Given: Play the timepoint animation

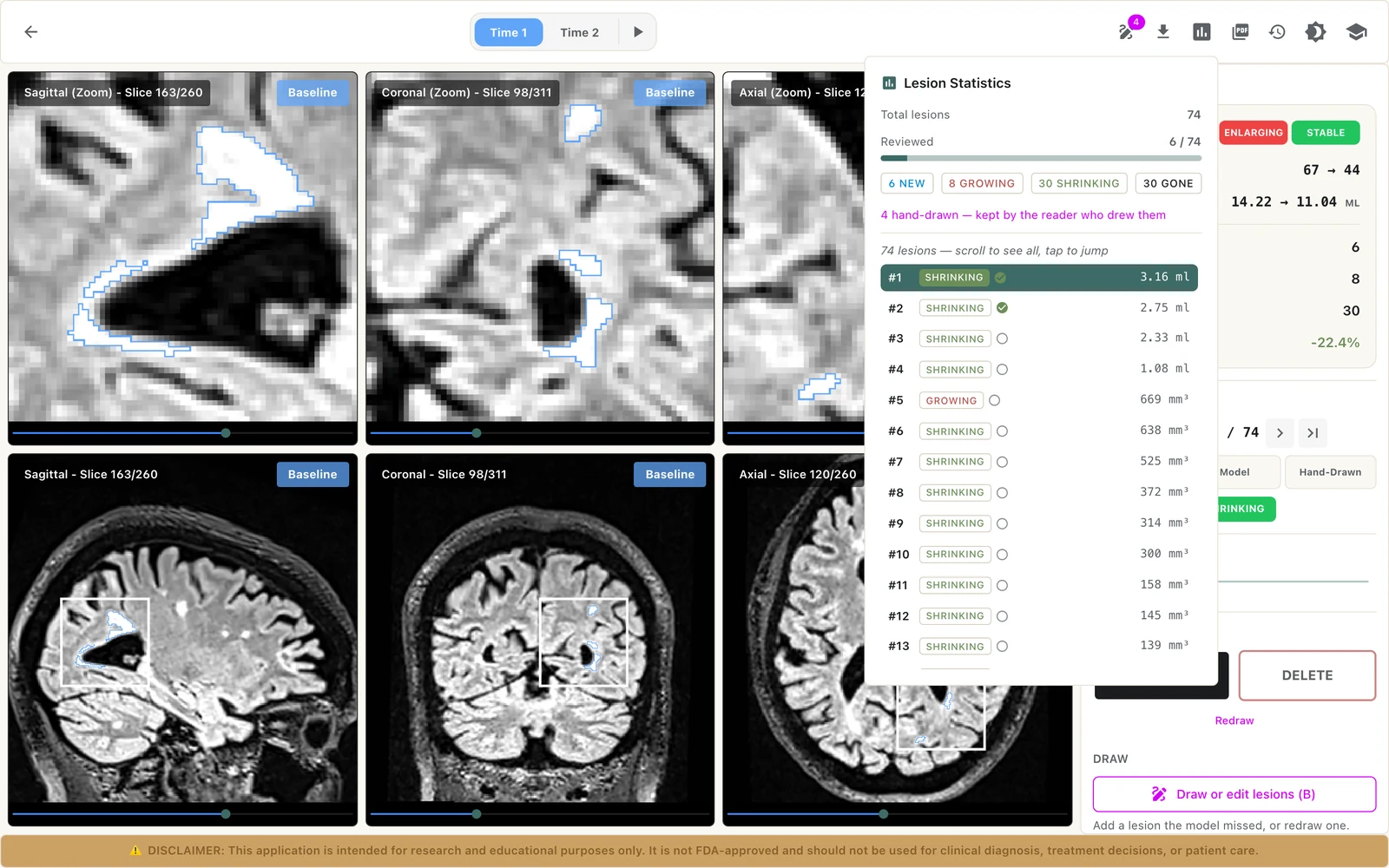Looking at the screenshot, I should click(638, 32).
